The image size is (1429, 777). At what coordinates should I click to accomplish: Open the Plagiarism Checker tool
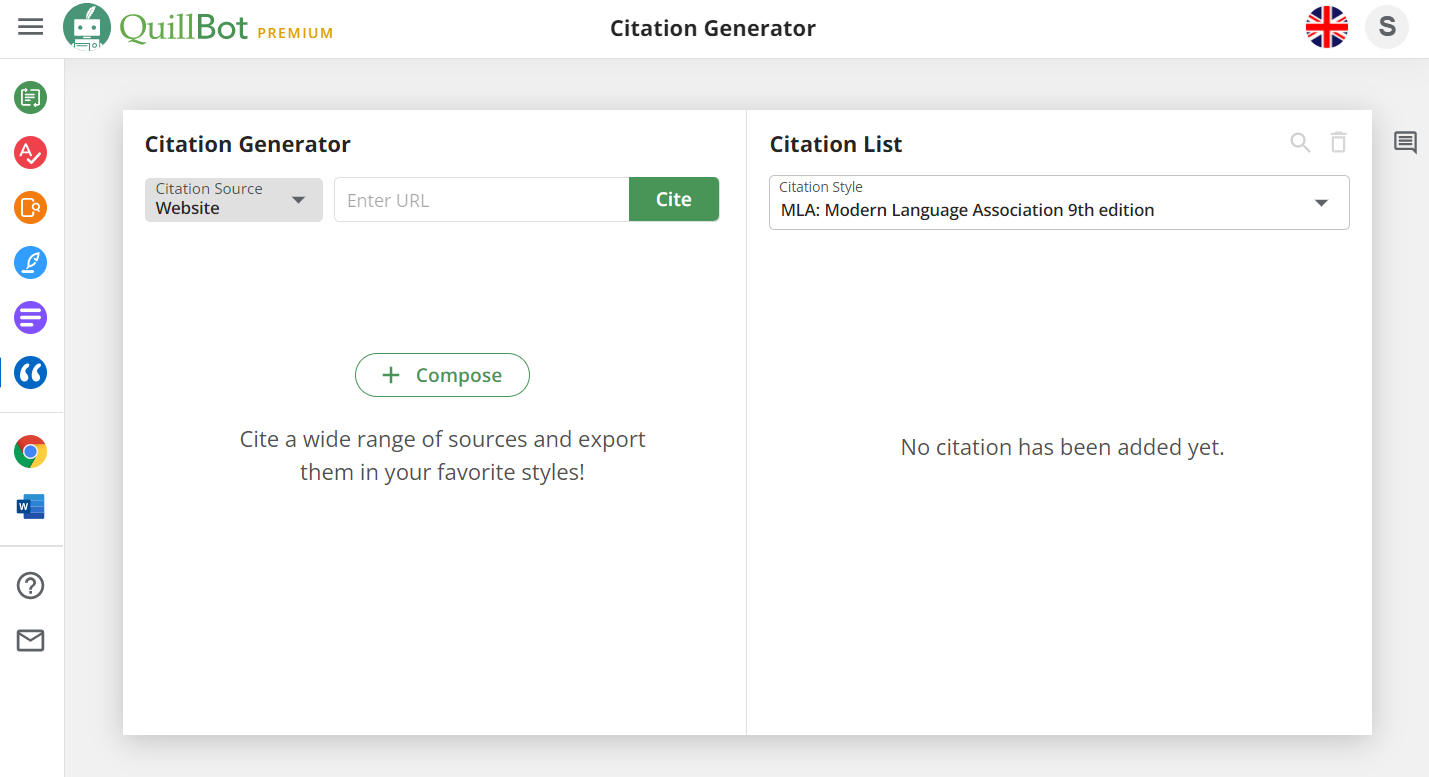coord(30,208)
